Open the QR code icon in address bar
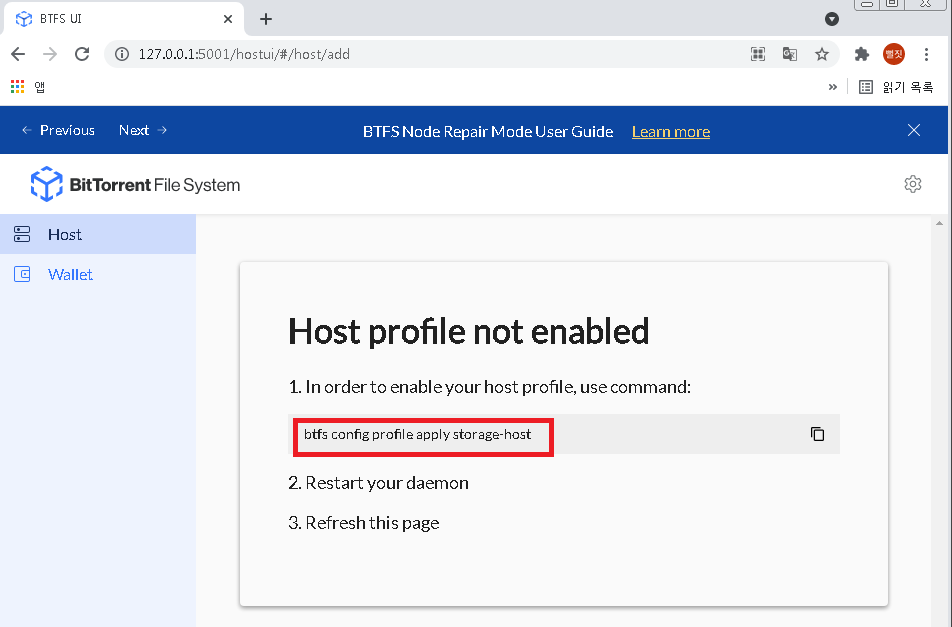The image size is (952, 627). click(758, 54)
